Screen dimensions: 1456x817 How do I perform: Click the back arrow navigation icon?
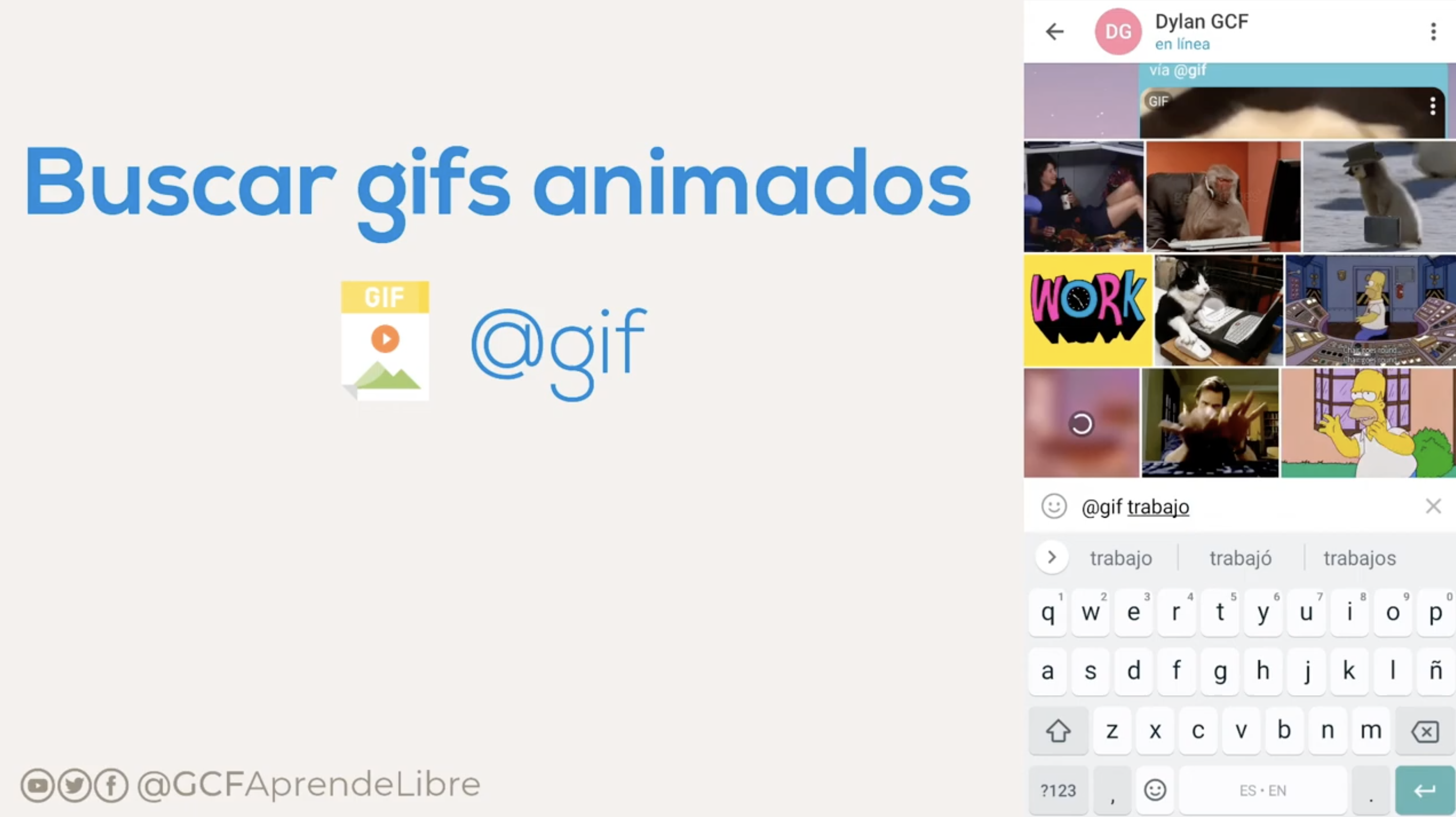tap(1056, 30)
